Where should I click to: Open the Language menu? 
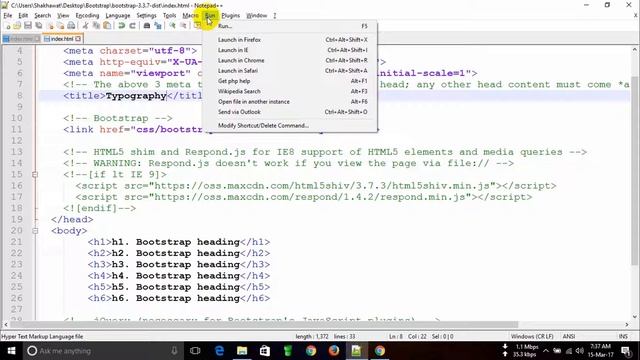click(118, 16)
